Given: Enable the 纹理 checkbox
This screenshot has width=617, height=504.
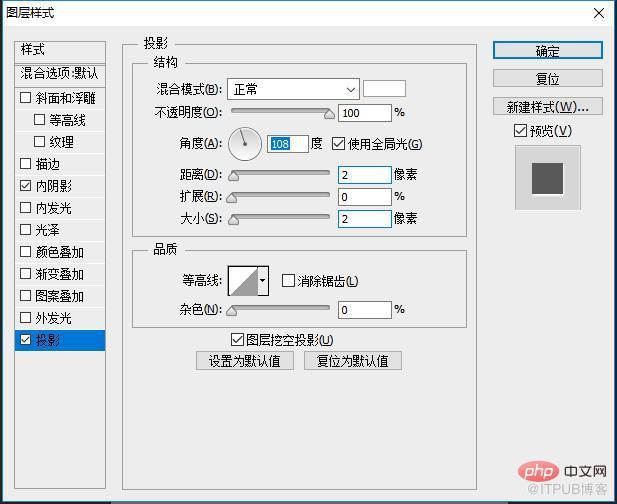Looking at the screenshot, I should 39,142.
